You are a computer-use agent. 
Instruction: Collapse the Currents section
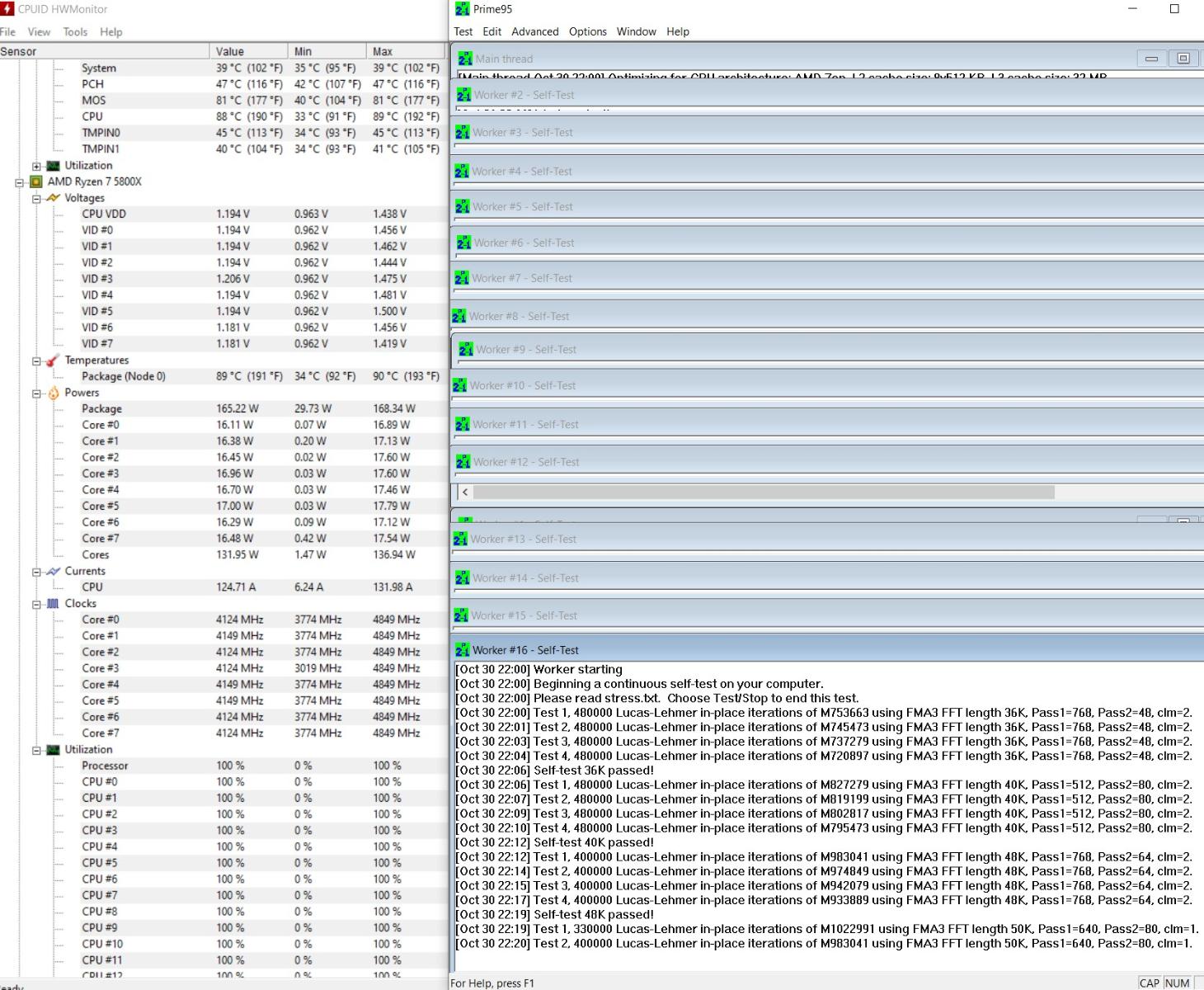coord(36,572)
